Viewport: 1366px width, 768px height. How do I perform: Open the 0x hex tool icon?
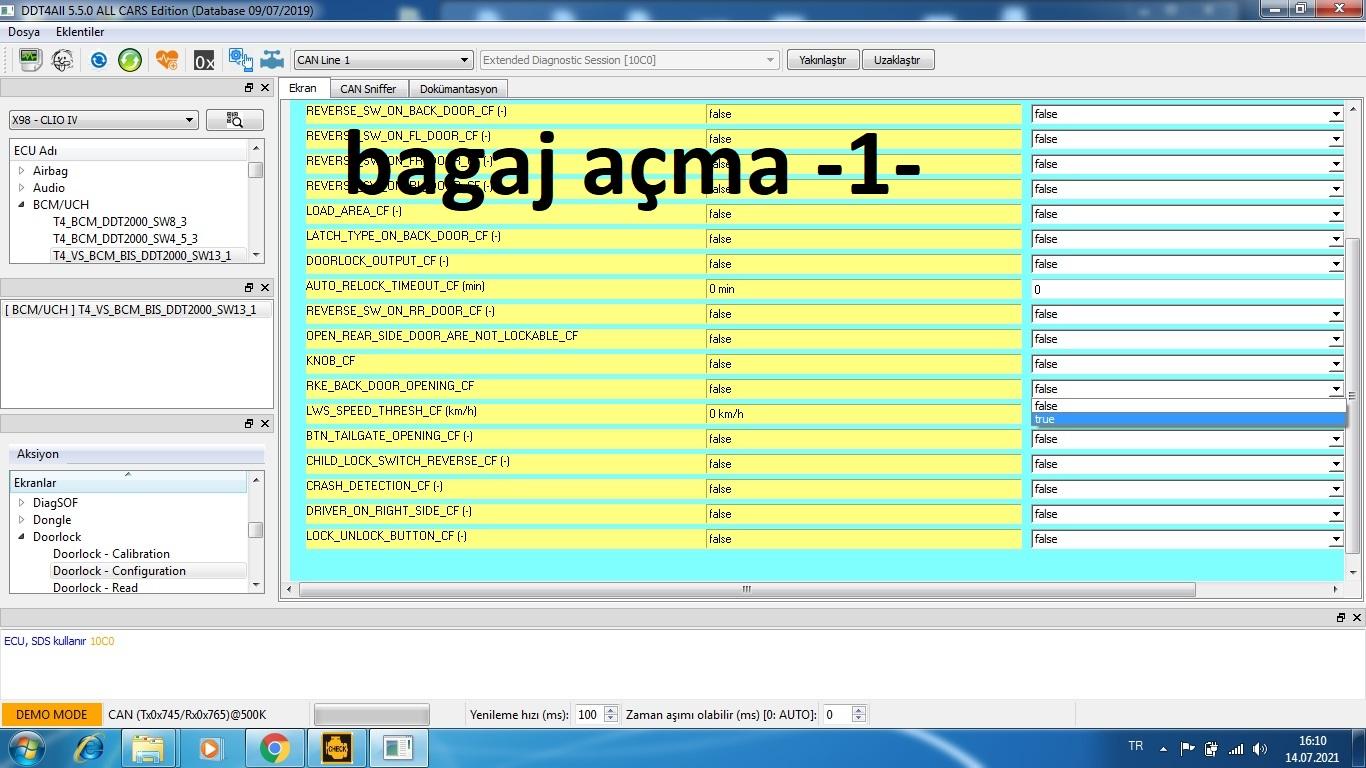(x=204, y=61)
